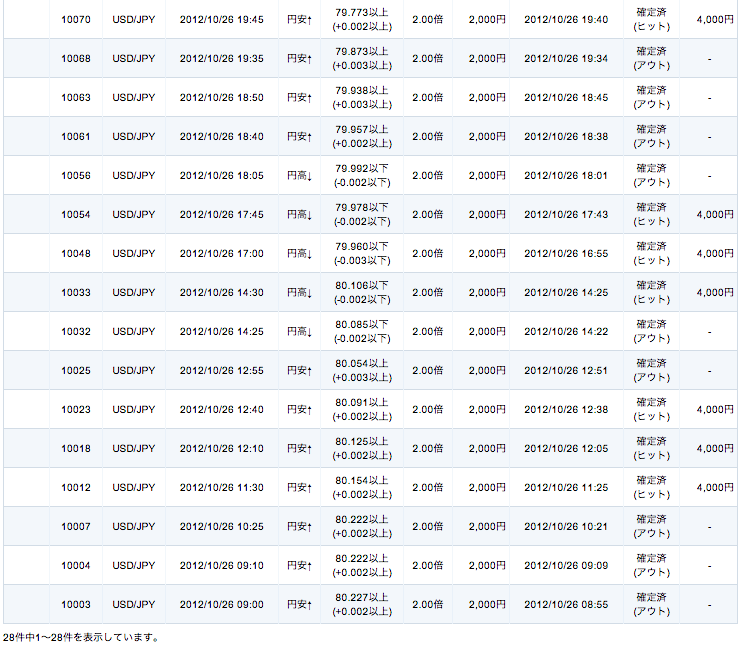Click the 確定済(ヒット) status for order 10054
This screenshot has width=751, height=653.
(x=652, y=215)
